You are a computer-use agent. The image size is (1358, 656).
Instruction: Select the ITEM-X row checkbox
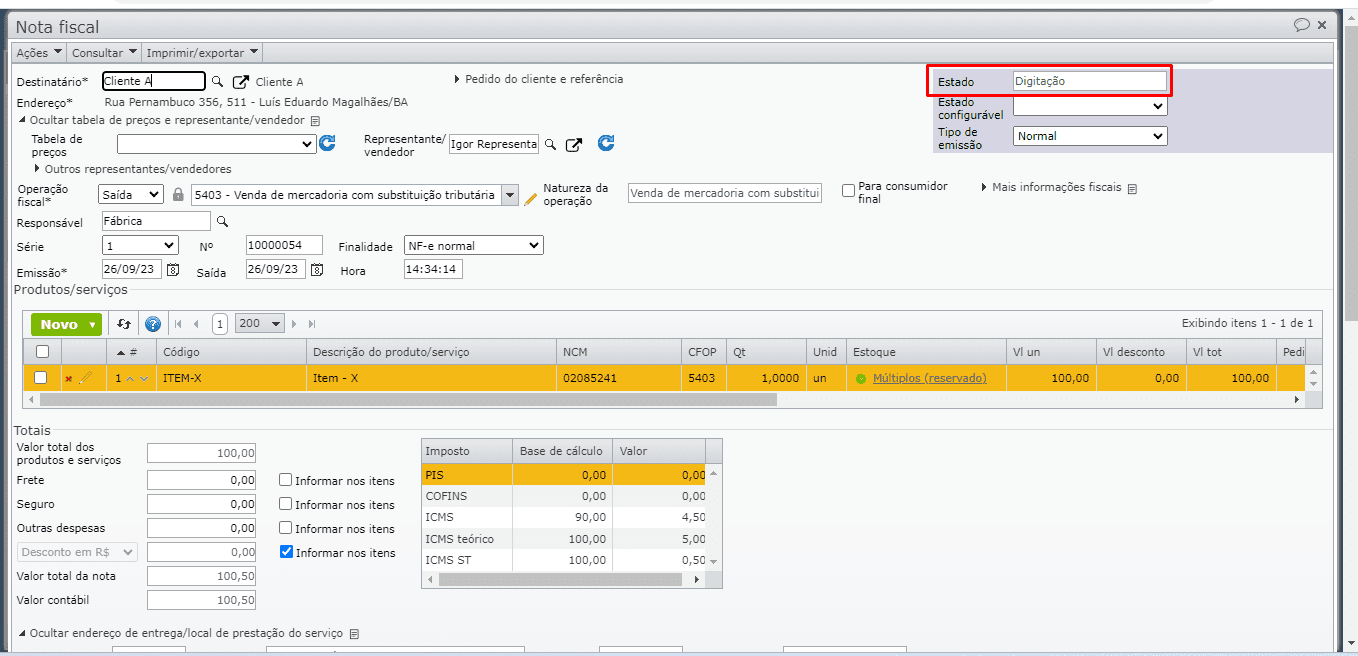[41, 378]
